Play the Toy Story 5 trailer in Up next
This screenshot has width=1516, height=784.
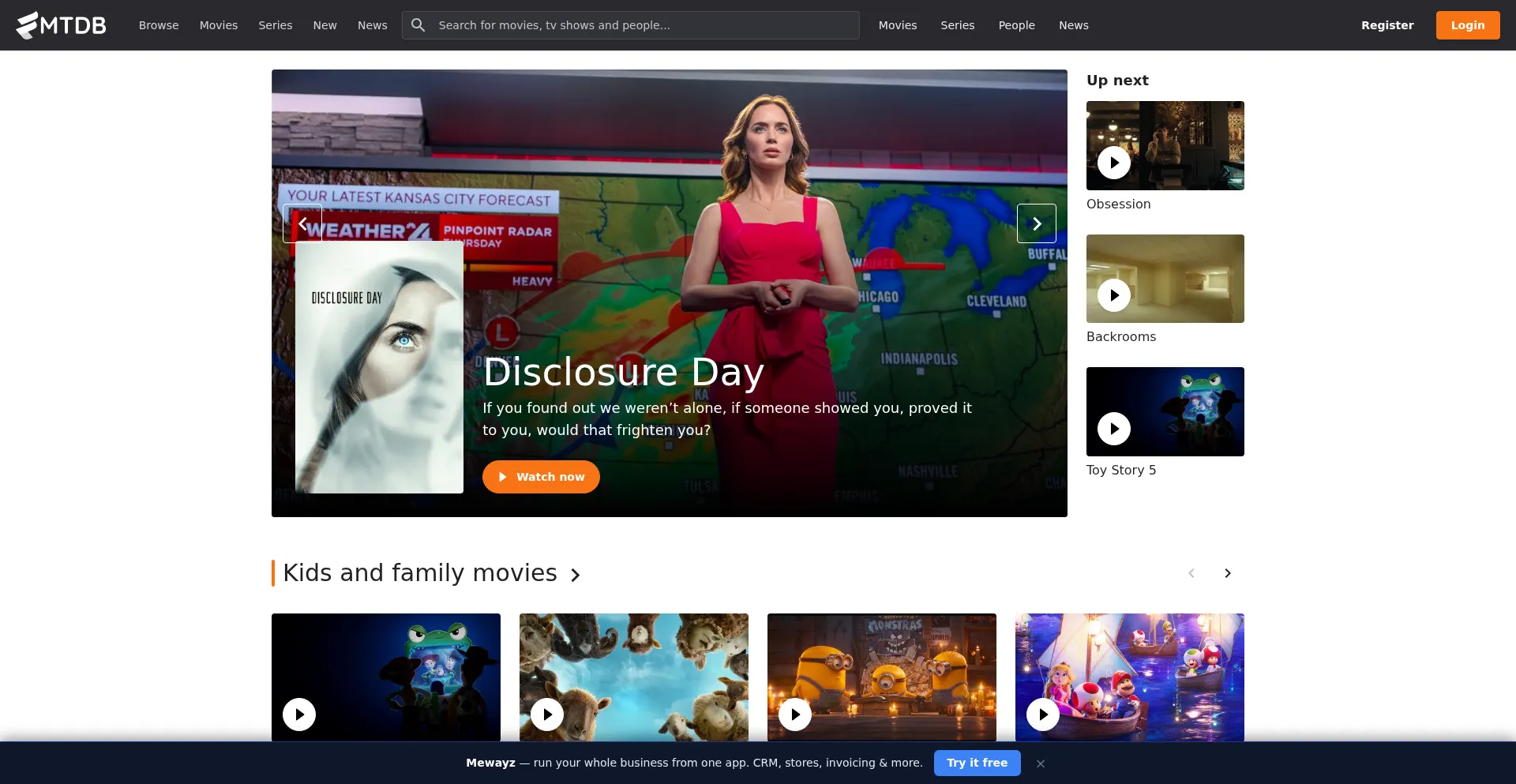pos(1114,429)
